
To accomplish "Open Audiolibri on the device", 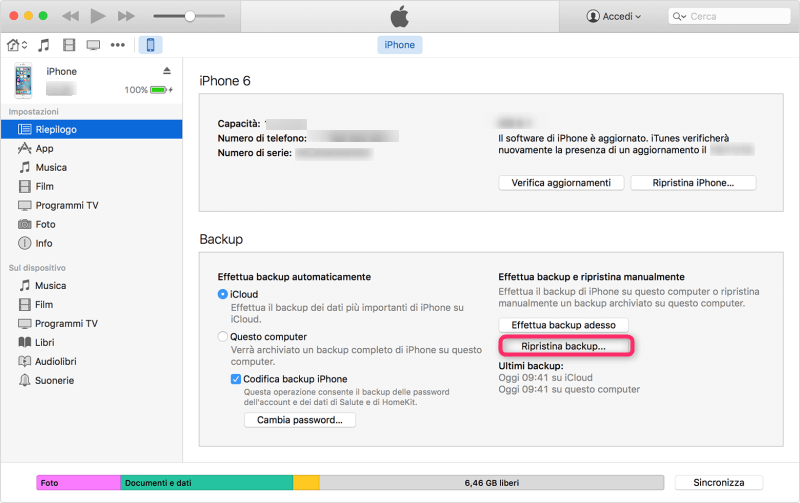I will click(91, 361).
